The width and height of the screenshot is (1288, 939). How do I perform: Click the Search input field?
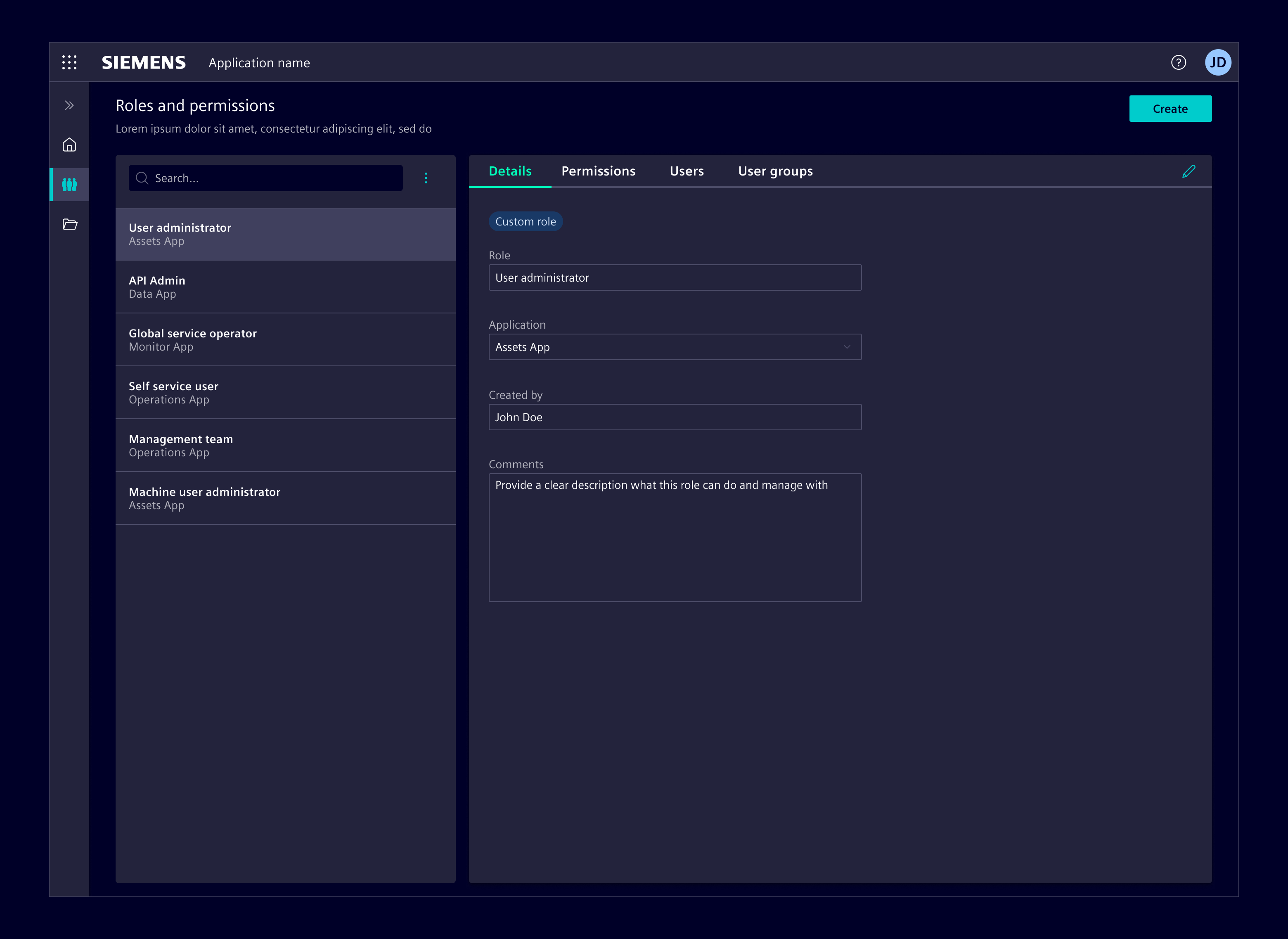point(273,178)
